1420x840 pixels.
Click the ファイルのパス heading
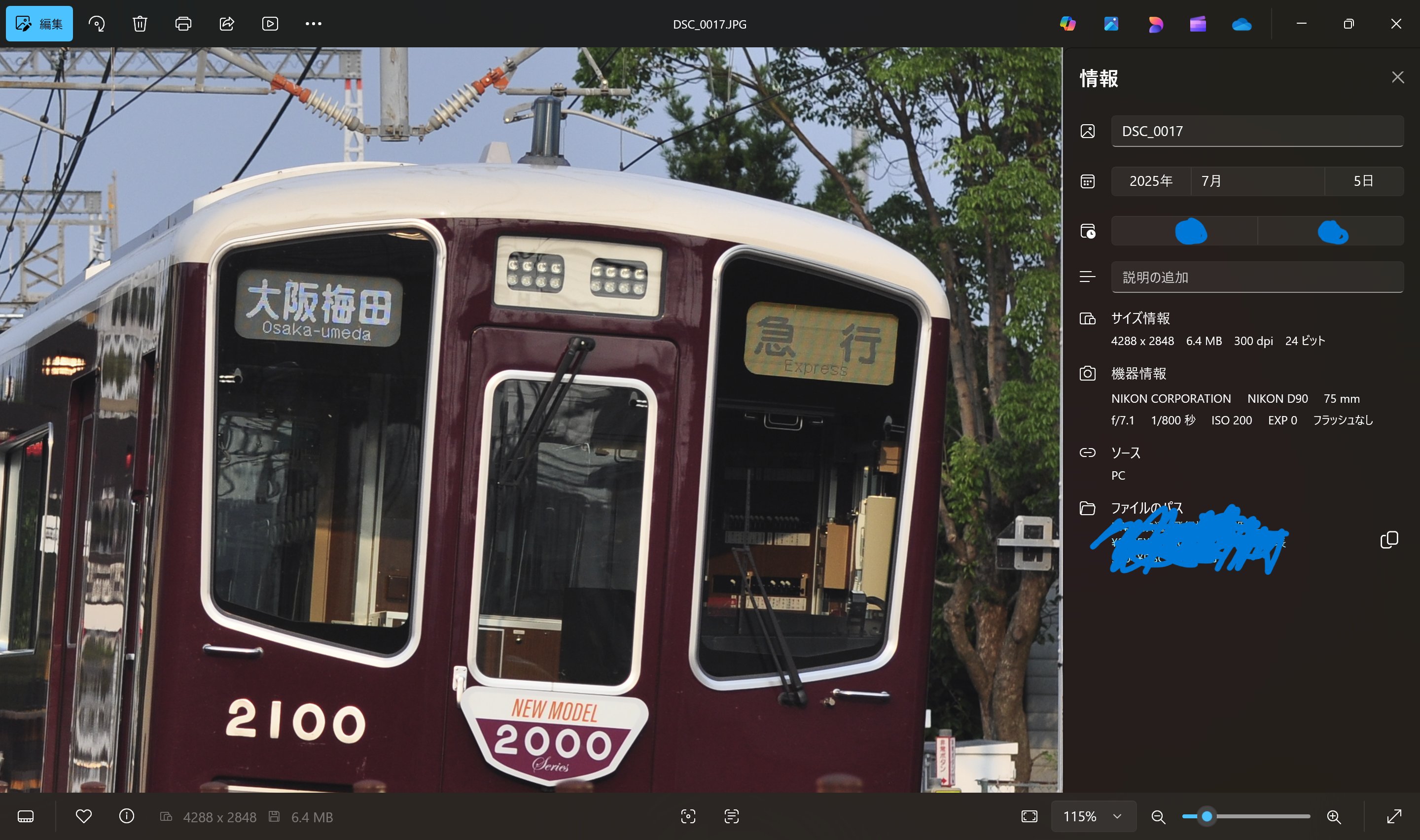pyautogui.click(x=1147, y=508)
